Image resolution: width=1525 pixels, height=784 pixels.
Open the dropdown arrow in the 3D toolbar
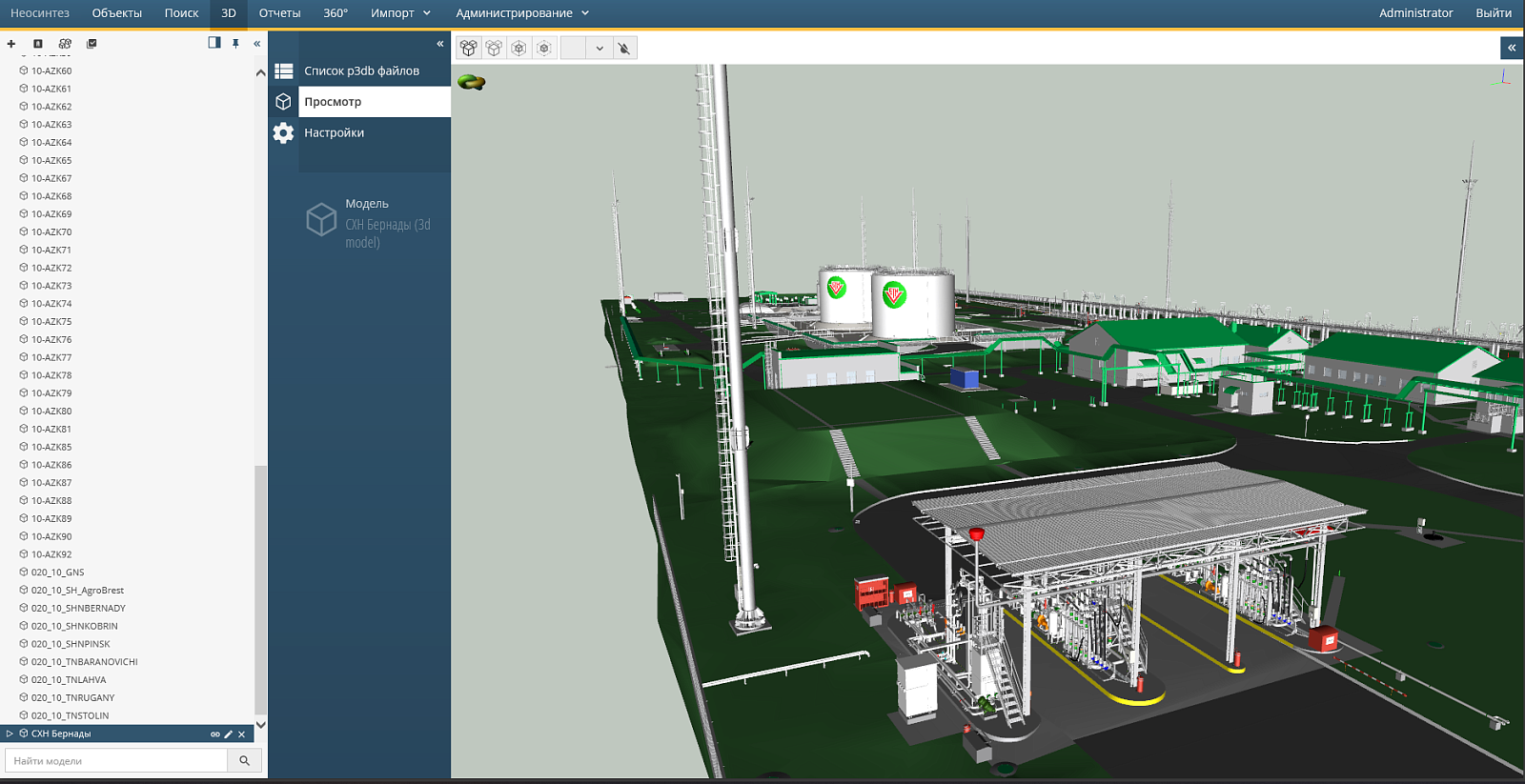click(x=600, y=49)
